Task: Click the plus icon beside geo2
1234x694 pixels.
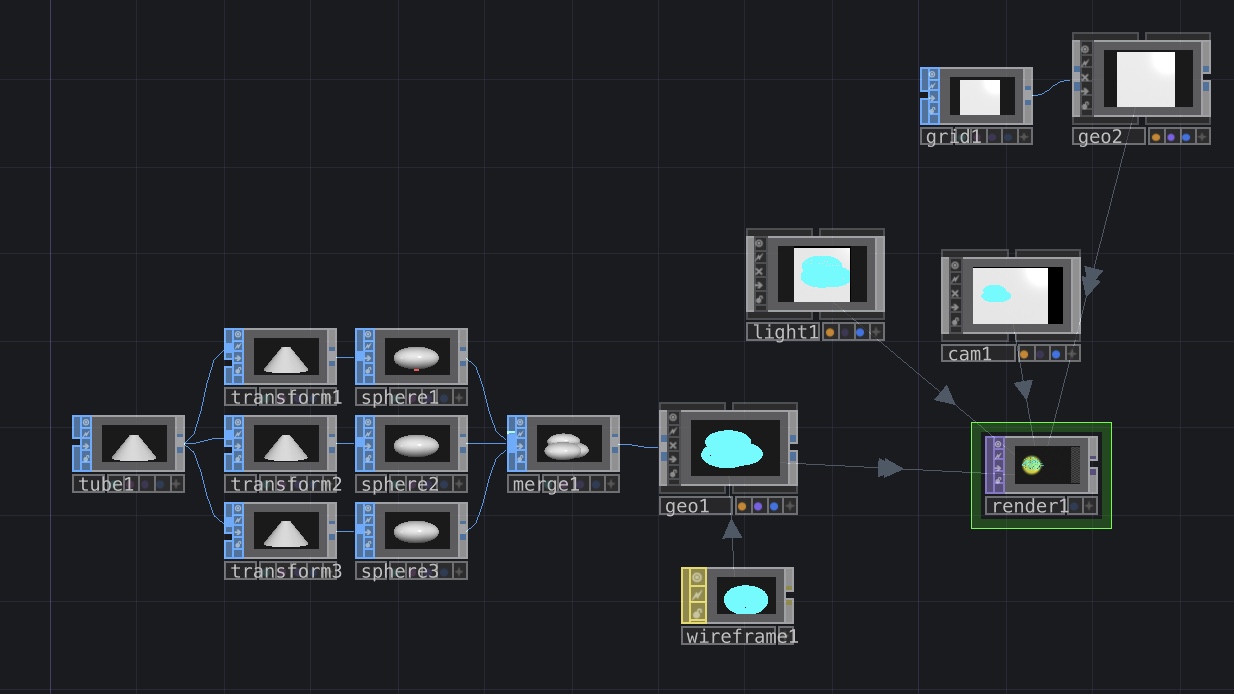Action: click(x=1202, y=136)
